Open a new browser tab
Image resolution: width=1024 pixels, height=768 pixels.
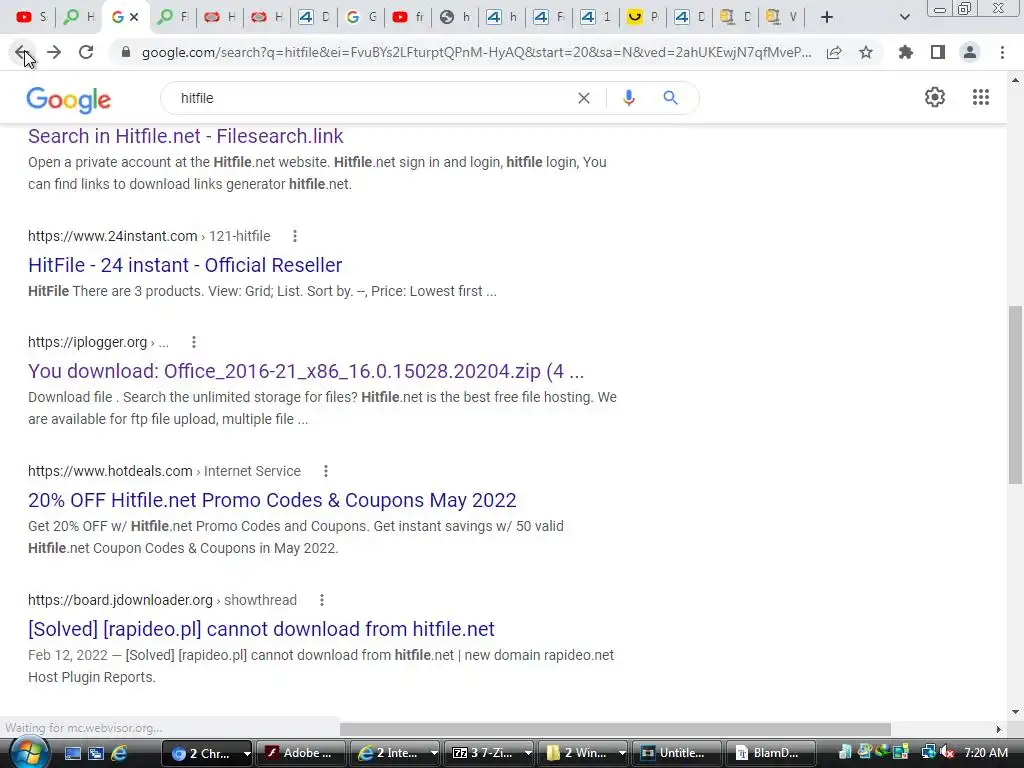(x=827, y=17)
